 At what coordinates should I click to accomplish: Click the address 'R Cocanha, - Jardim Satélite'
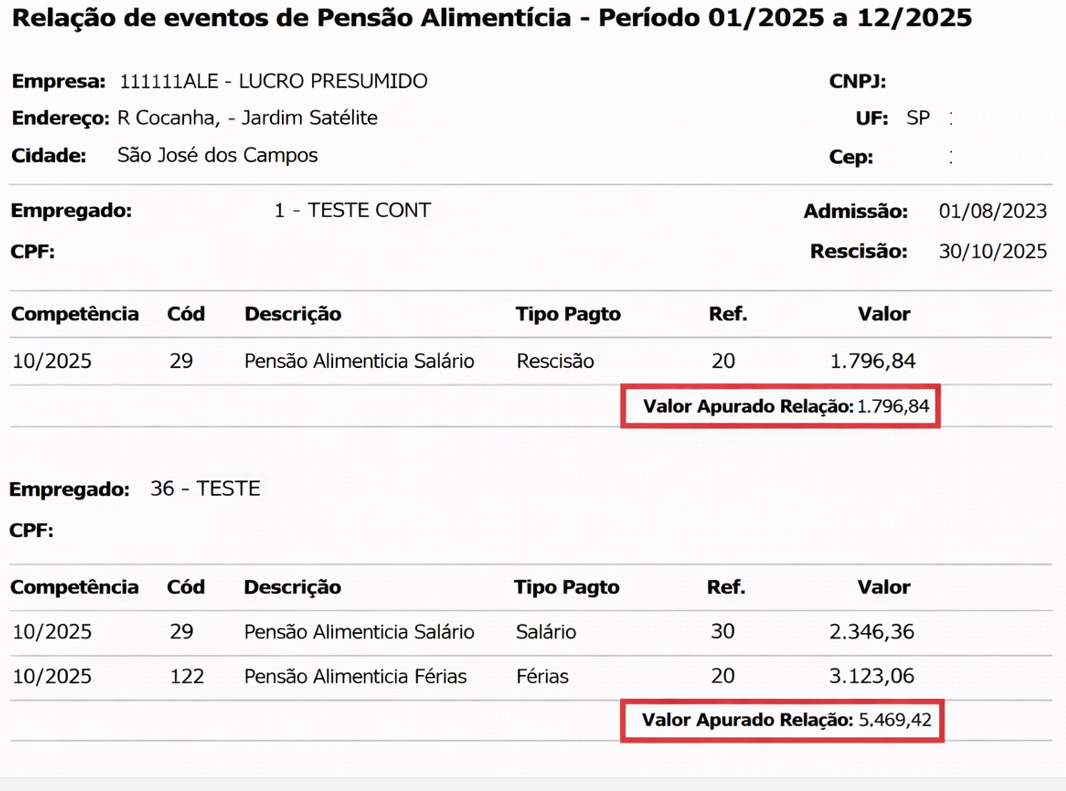[x=247, y=118]
